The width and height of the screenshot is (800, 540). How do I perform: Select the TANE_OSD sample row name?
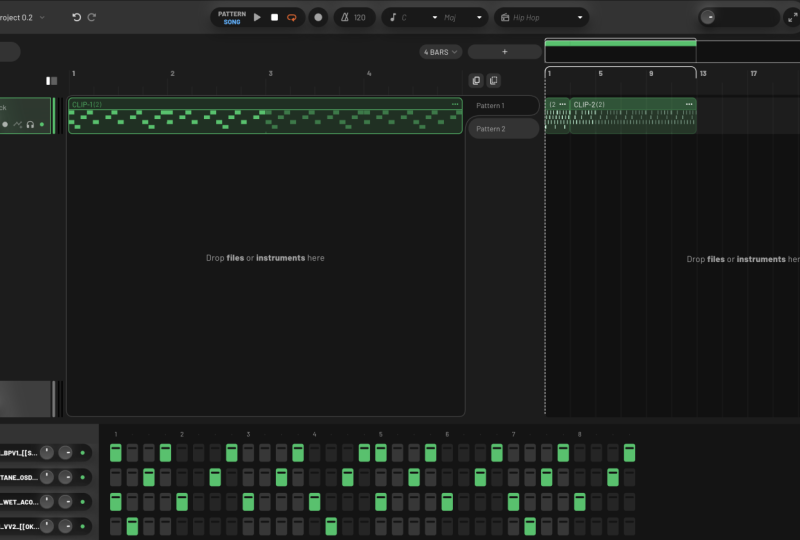coord(19,477)
